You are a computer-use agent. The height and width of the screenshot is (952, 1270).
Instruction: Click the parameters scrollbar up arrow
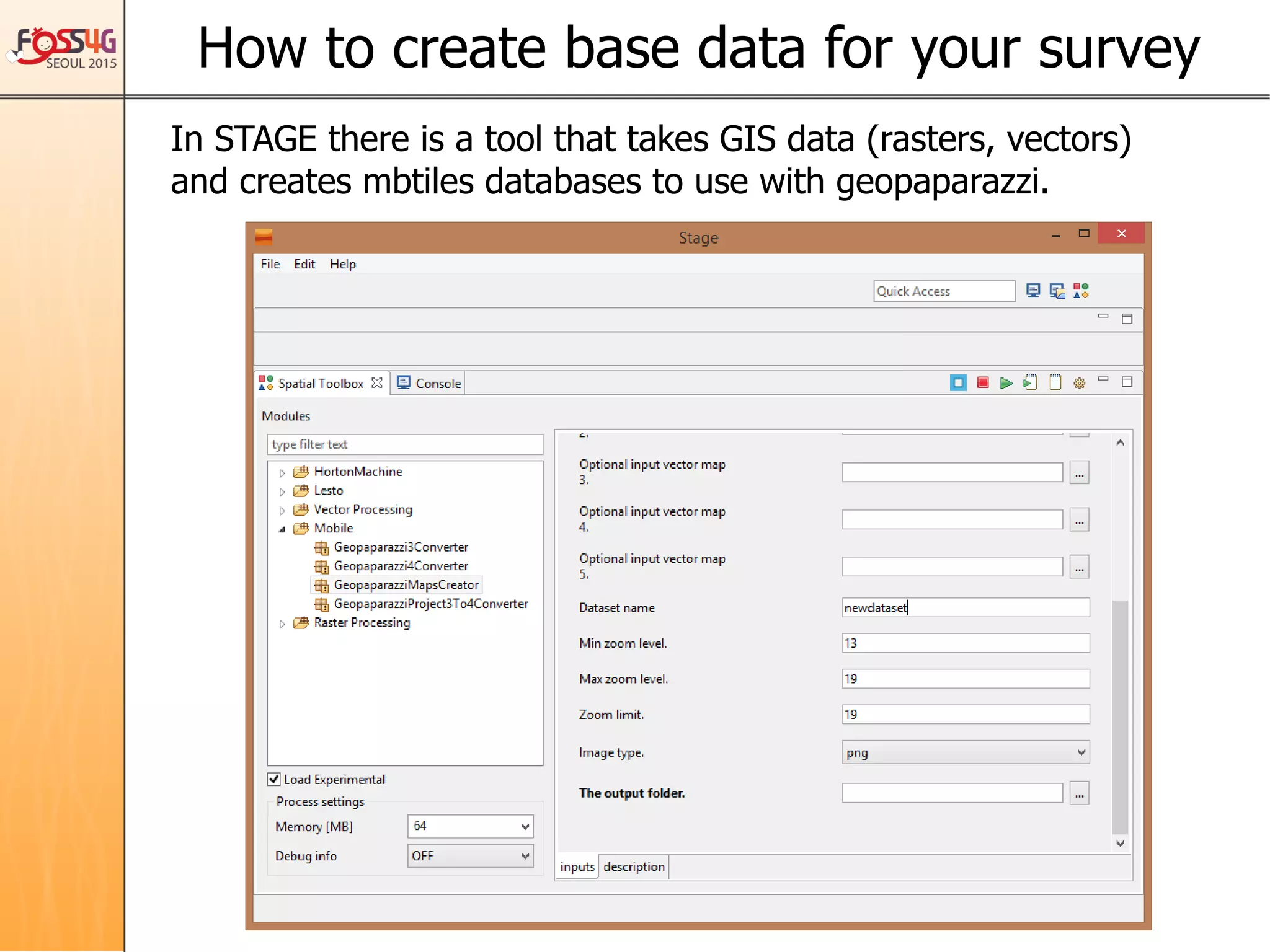coord(1120,443)
